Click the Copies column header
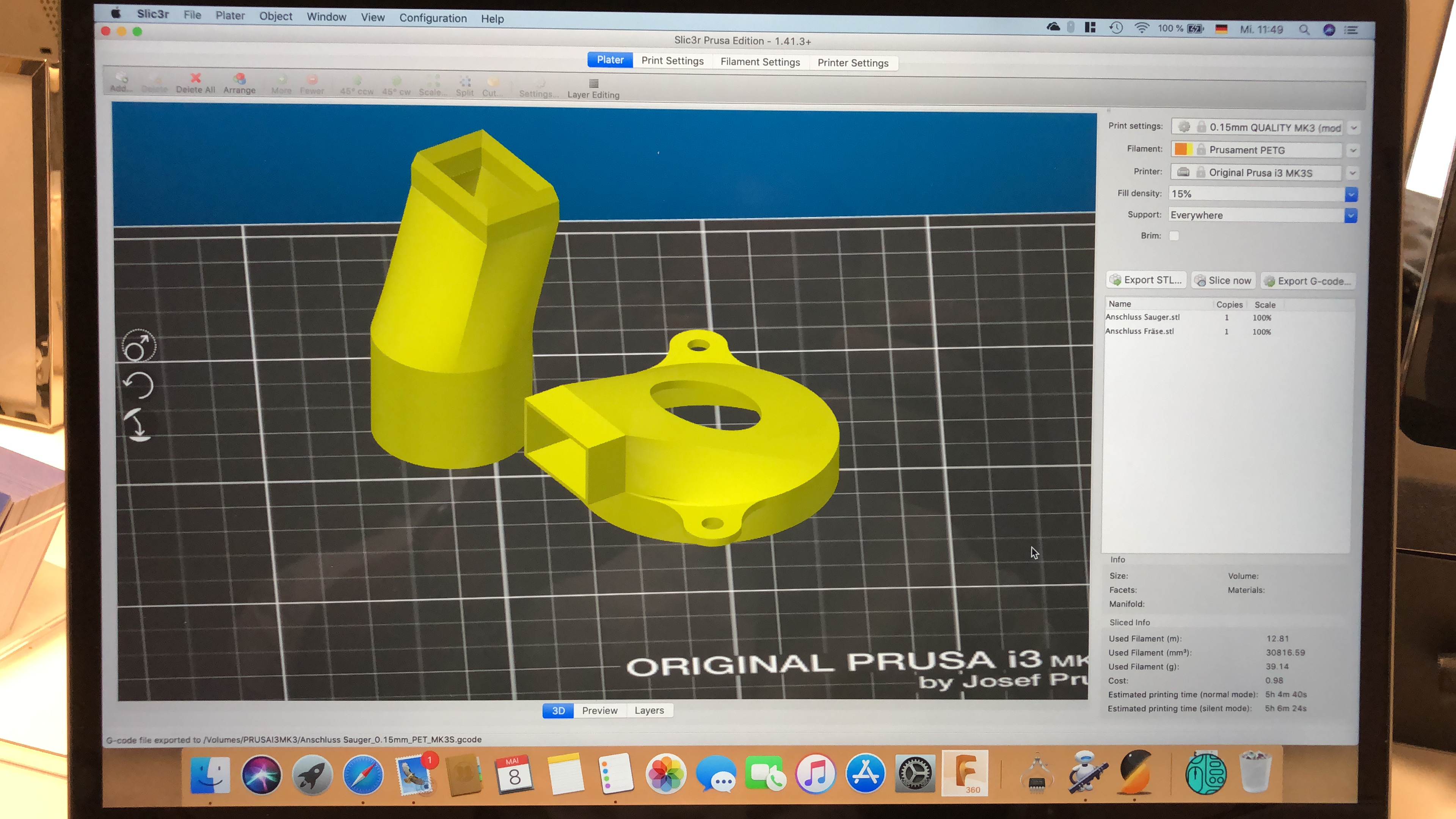This screenshot has height=819, width=1456. [x=1229, y=304]
